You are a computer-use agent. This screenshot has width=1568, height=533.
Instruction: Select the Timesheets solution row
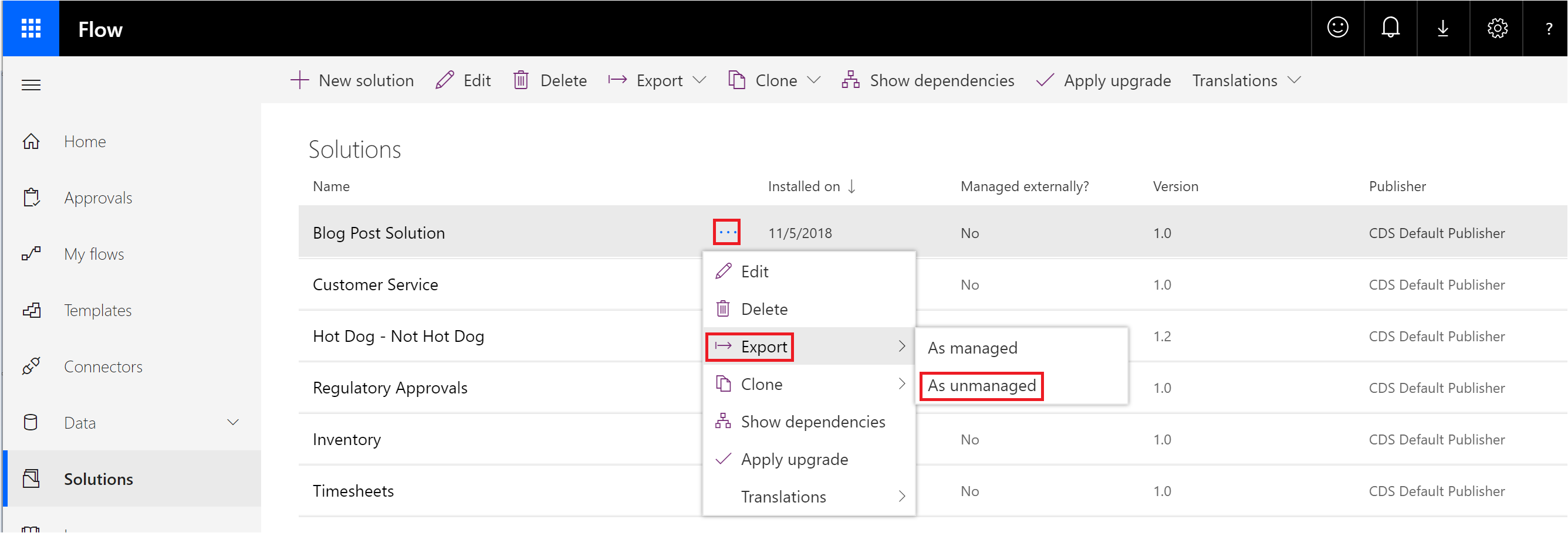(x=353, y=491)
